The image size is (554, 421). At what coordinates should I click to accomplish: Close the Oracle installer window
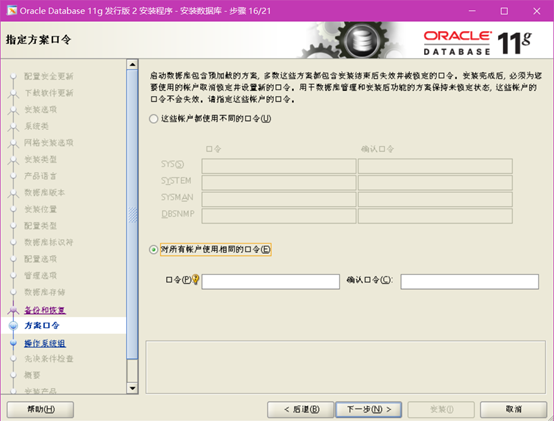pyautogui.click(x=537, y=11)
